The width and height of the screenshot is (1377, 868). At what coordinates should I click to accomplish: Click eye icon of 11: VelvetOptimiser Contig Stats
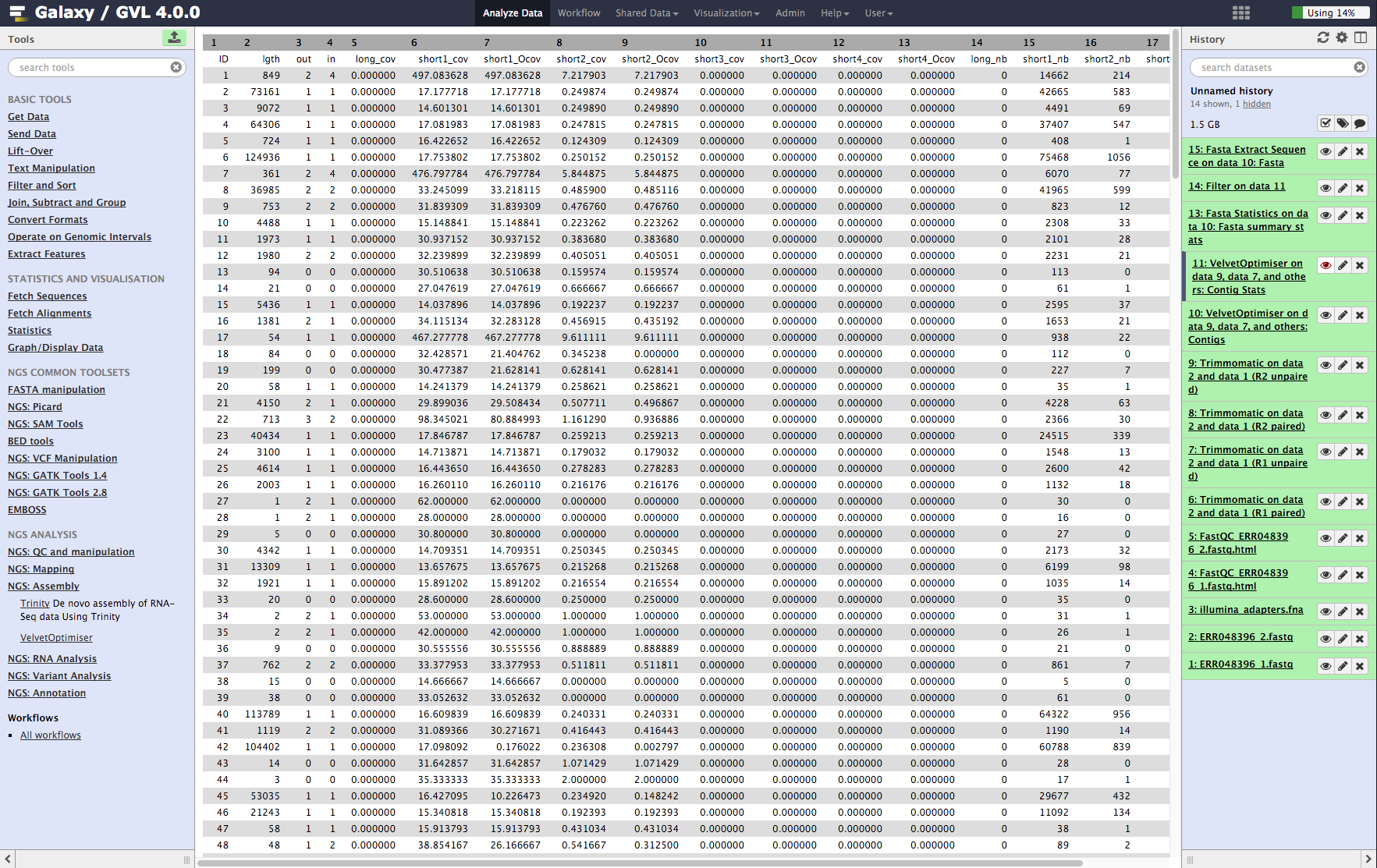(1326, 265)
